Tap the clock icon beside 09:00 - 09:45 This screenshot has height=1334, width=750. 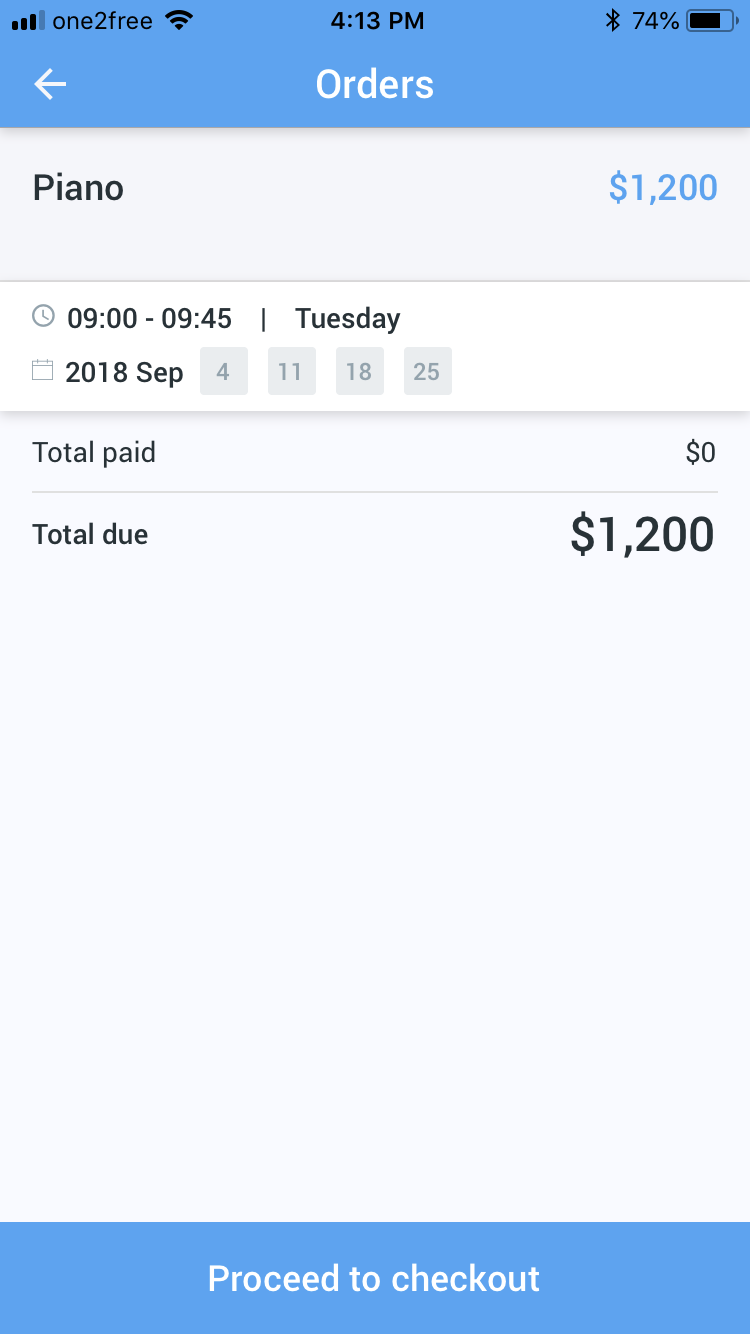tap(43, 317)
